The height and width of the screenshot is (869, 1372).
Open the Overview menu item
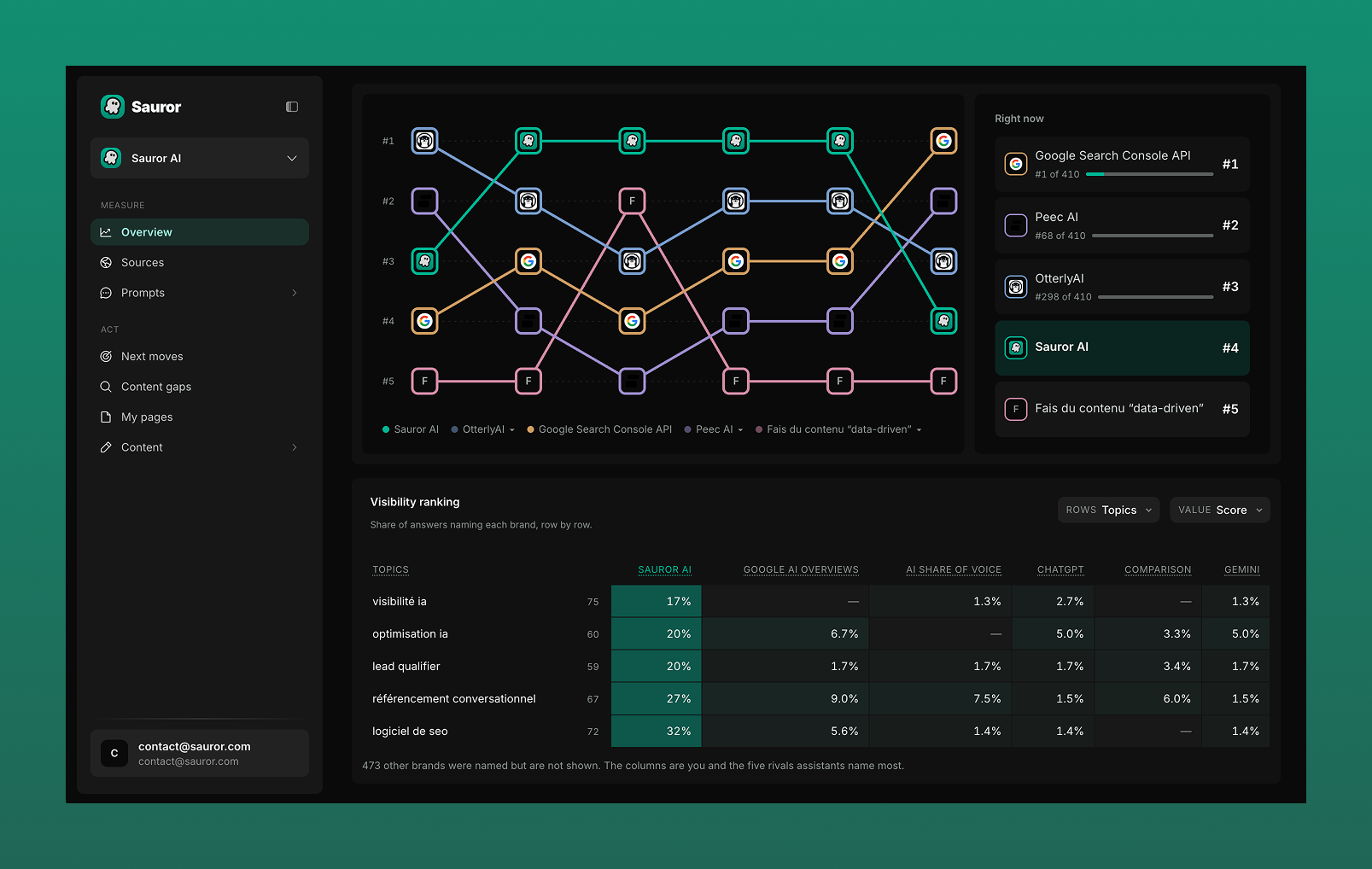(x=200, y=232)
